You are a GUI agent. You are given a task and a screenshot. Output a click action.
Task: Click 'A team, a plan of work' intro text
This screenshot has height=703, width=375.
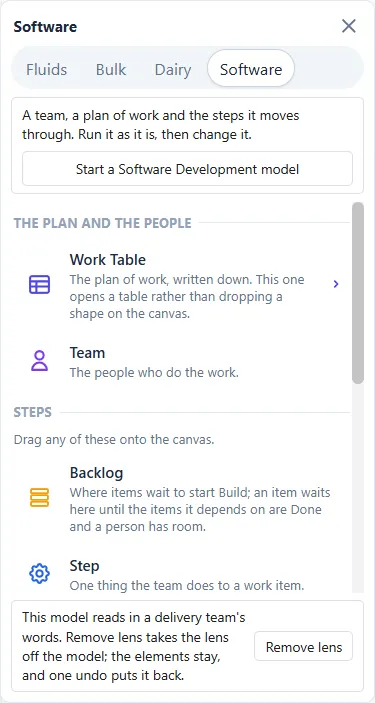[161, 125]
